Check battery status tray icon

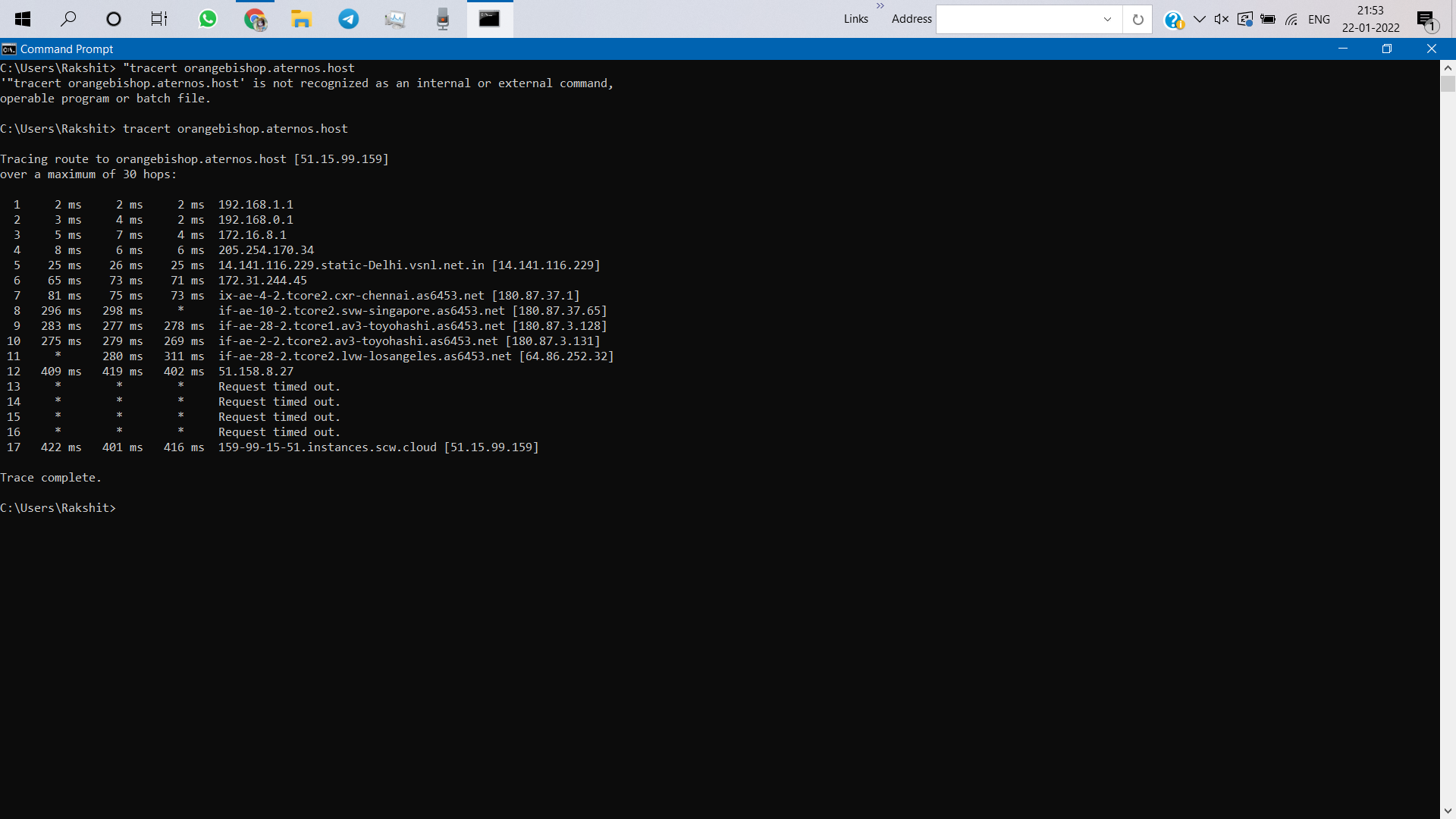click(1268, 19)
